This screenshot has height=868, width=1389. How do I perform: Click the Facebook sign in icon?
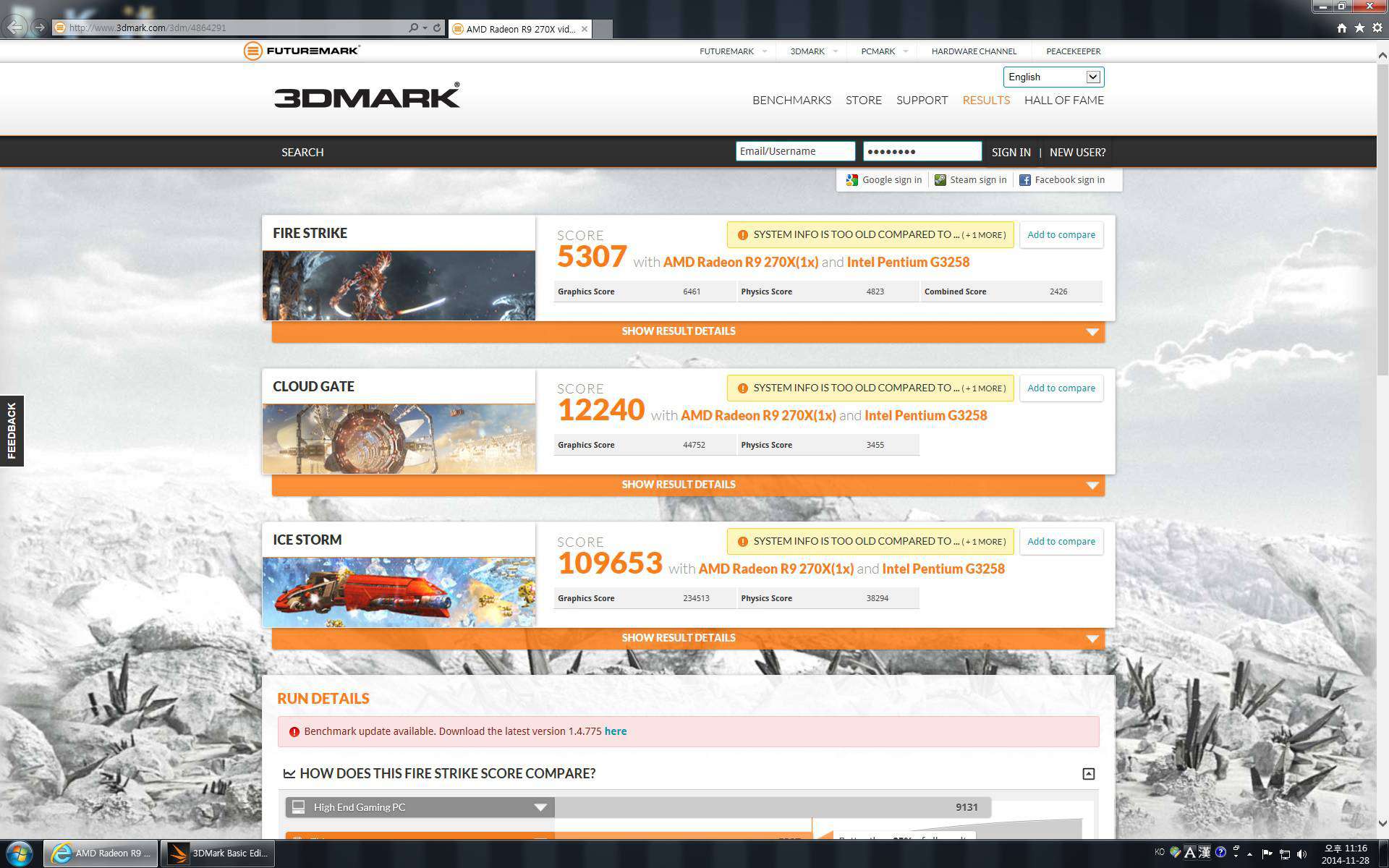point(1024,180)
